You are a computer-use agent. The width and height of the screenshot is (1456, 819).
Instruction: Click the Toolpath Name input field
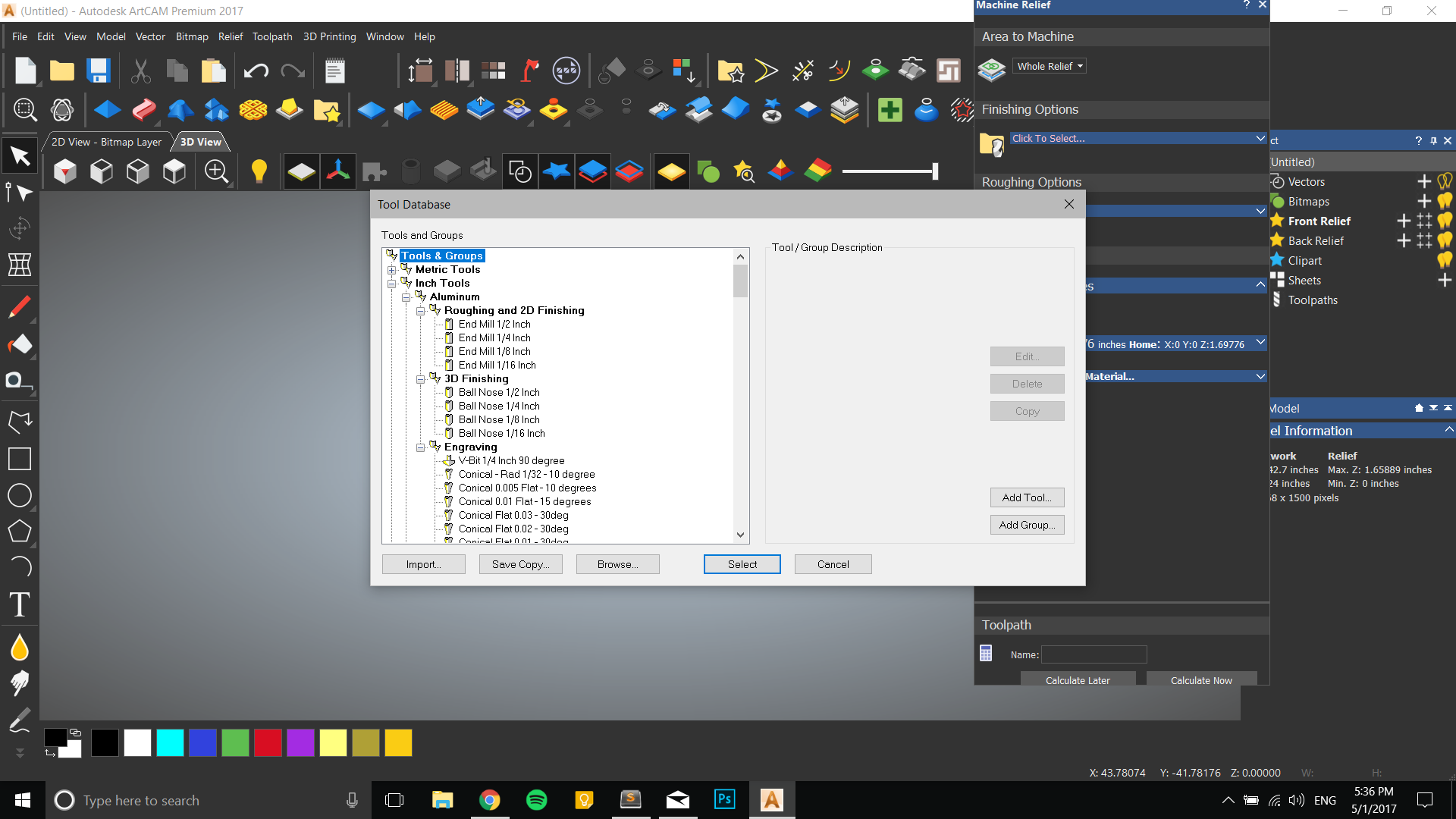point(1094,654)
